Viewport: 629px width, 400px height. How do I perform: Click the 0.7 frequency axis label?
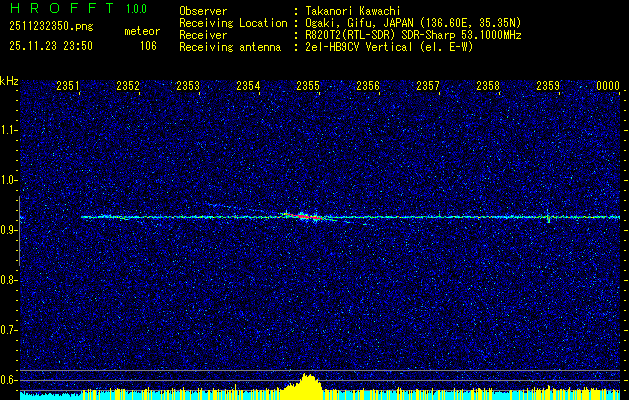coord(9,330)
